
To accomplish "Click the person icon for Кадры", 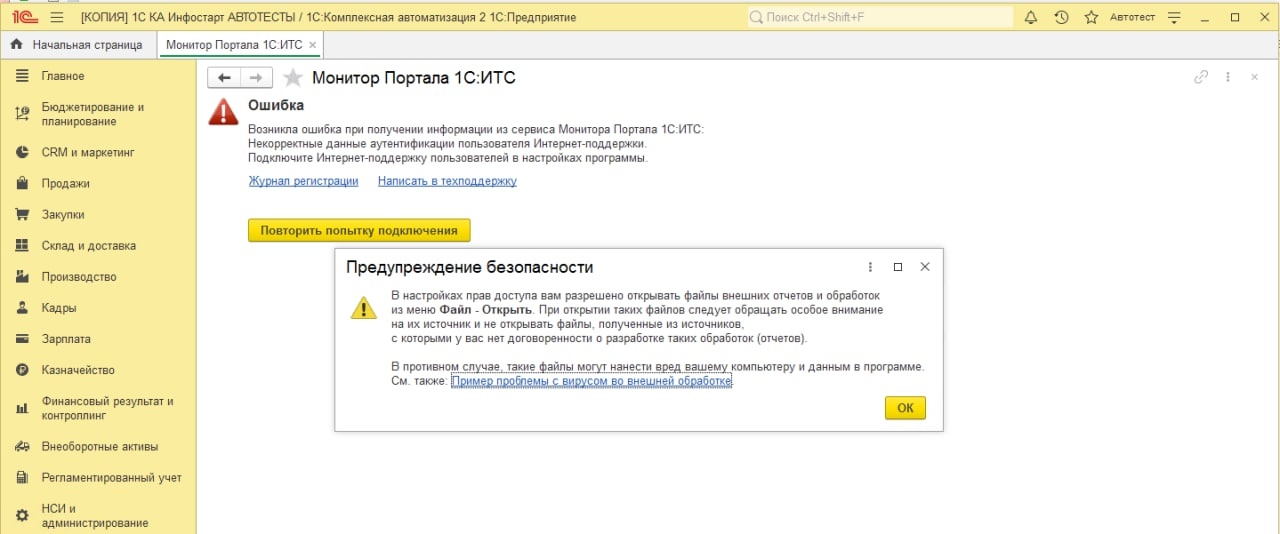I will [22, 308].
